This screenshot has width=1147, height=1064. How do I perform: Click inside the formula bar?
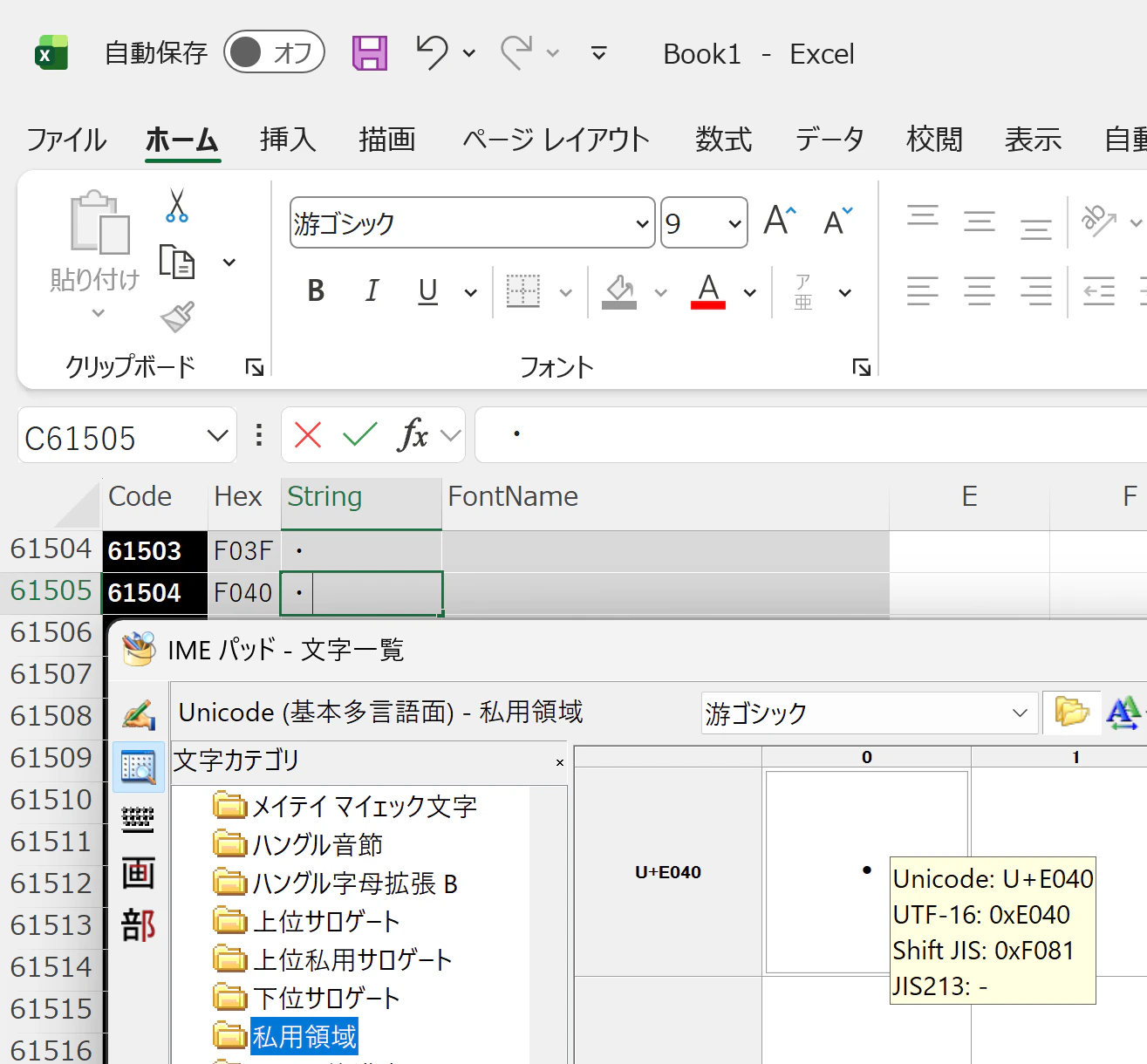[811, 434]
